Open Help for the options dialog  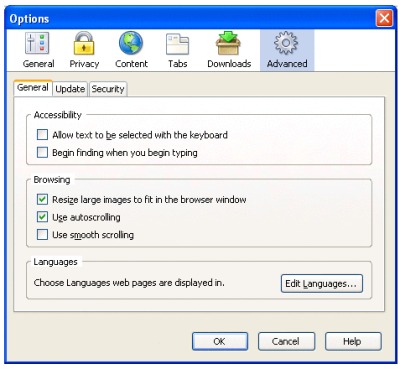[x=353, y=341]
